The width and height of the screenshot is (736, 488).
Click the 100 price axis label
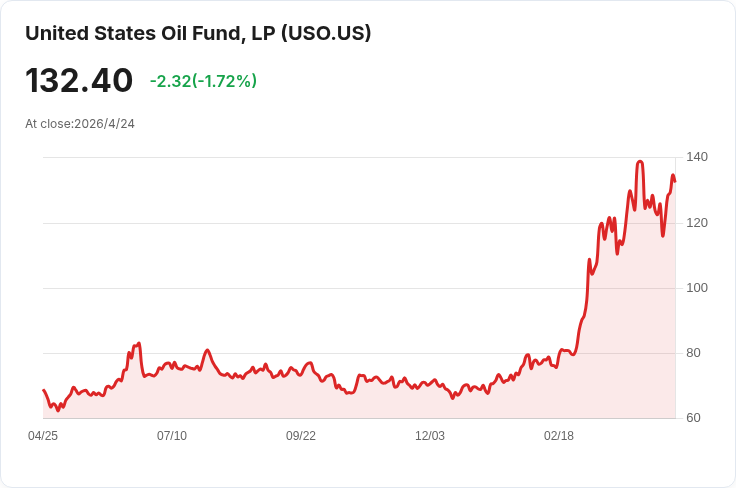point(697,288)
